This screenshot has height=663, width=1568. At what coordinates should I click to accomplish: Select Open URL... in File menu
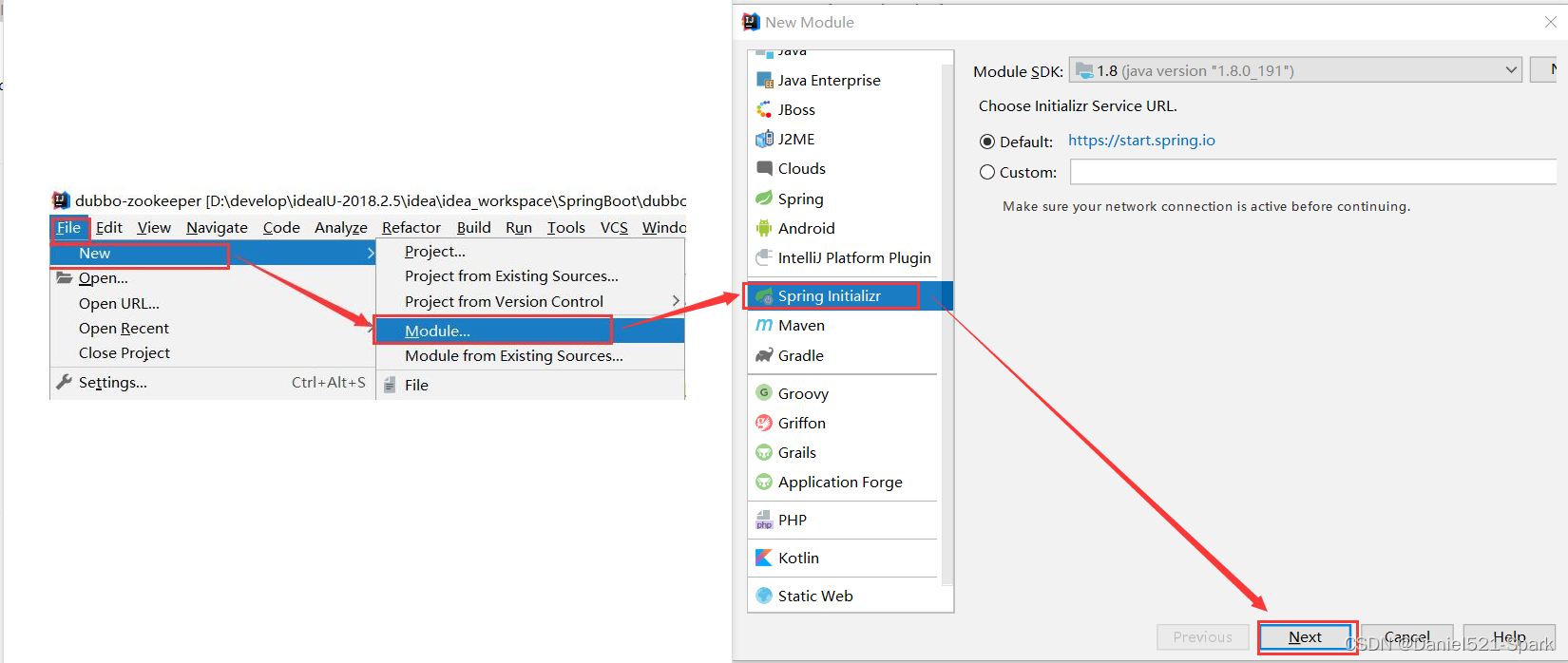point(213,303)
